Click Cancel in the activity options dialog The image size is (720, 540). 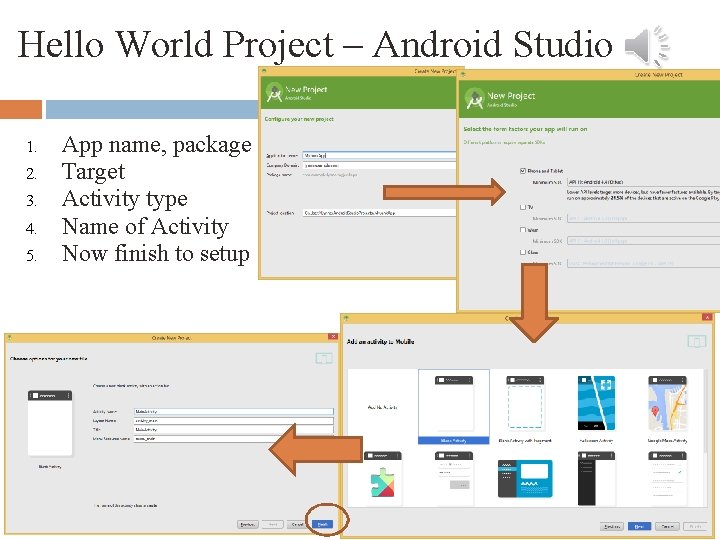click(298, 524)
